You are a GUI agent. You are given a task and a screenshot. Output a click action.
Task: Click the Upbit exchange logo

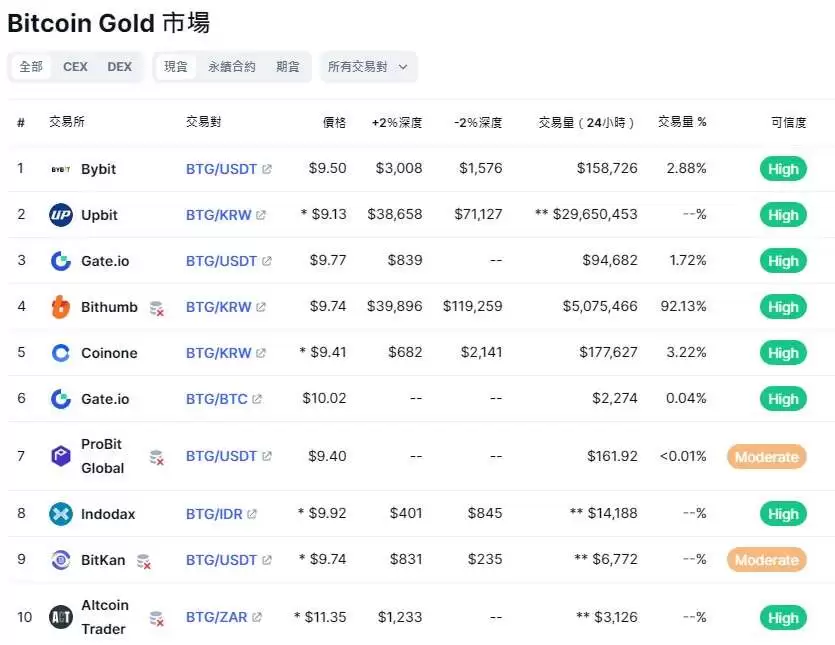[x=59, y=214]
